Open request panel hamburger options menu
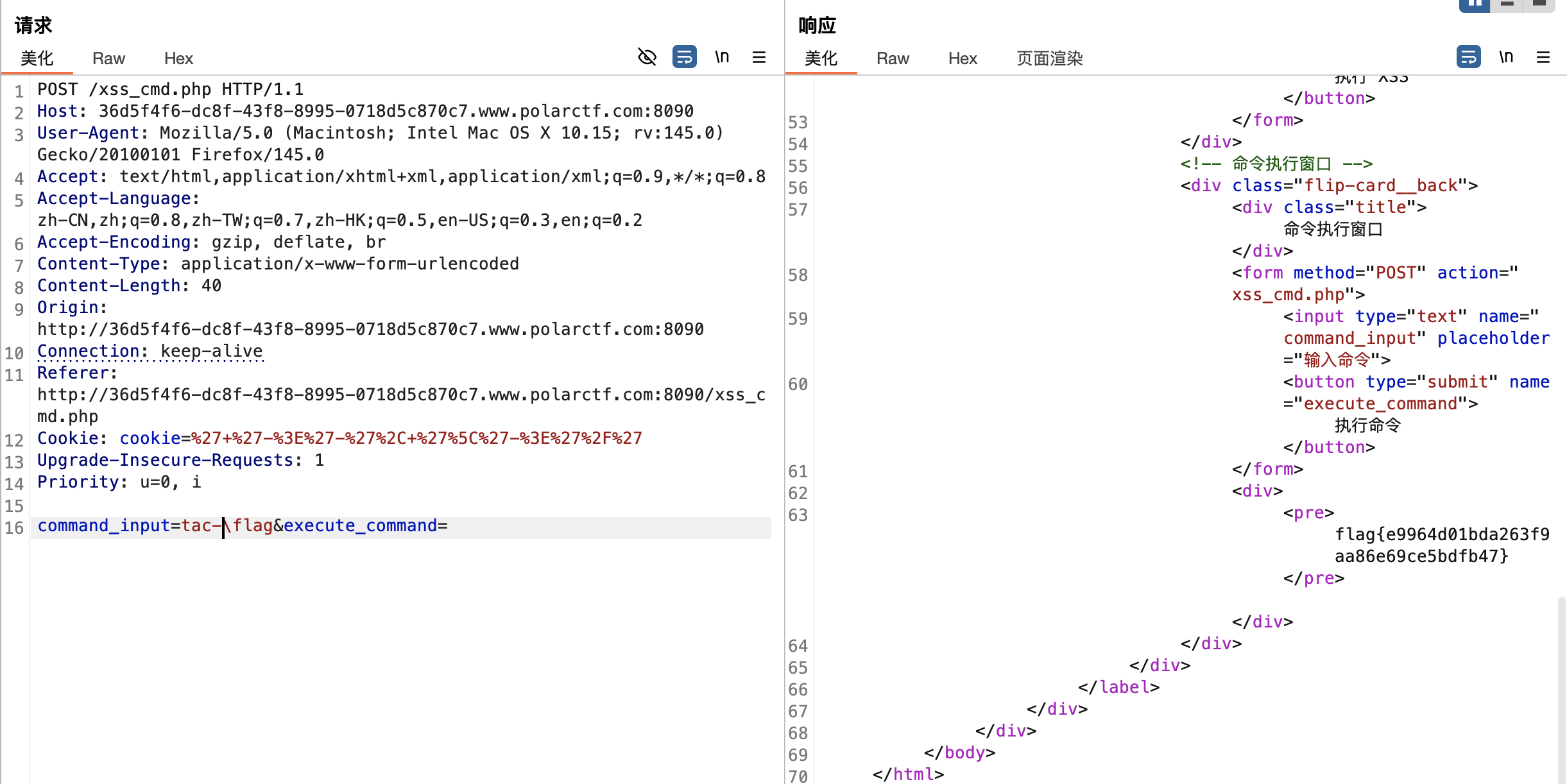 point(759,57)
